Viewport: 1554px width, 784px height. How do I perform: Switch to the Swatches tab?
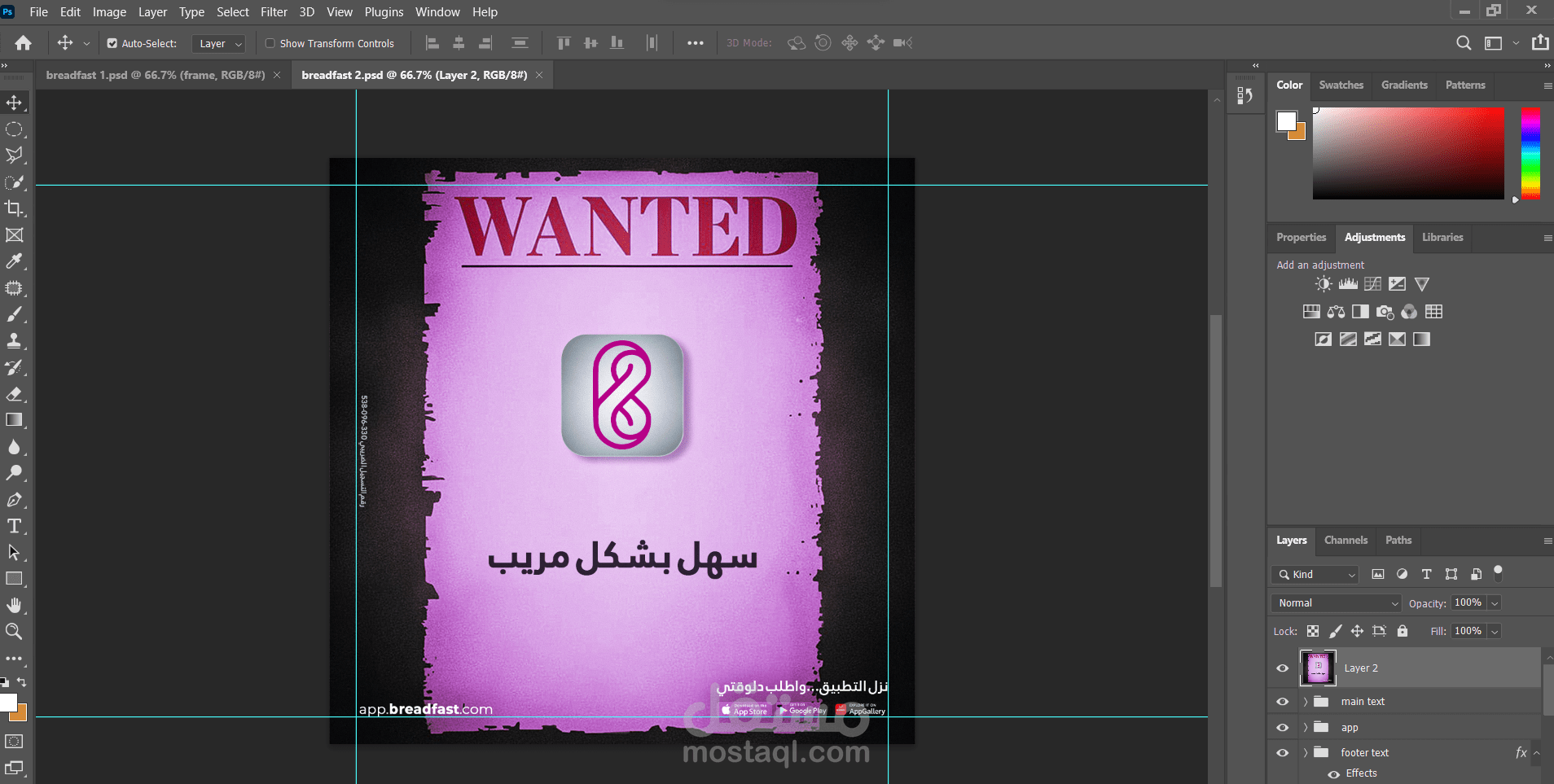[1341, 85]
